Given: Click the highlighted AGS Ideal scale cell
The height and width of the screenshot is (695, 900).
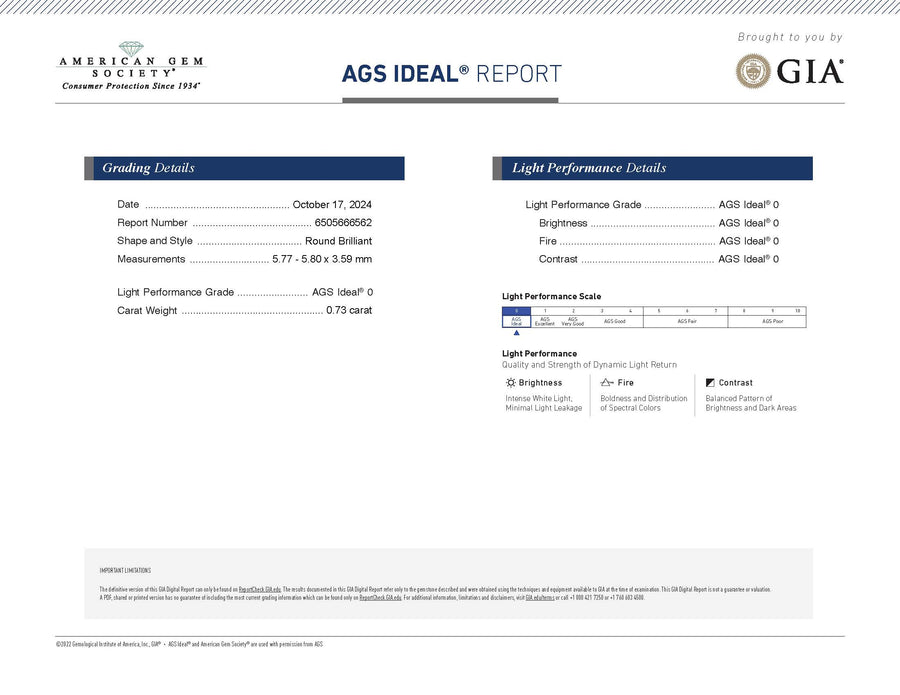Looking at the screenshot, I should tap(516, 317).
